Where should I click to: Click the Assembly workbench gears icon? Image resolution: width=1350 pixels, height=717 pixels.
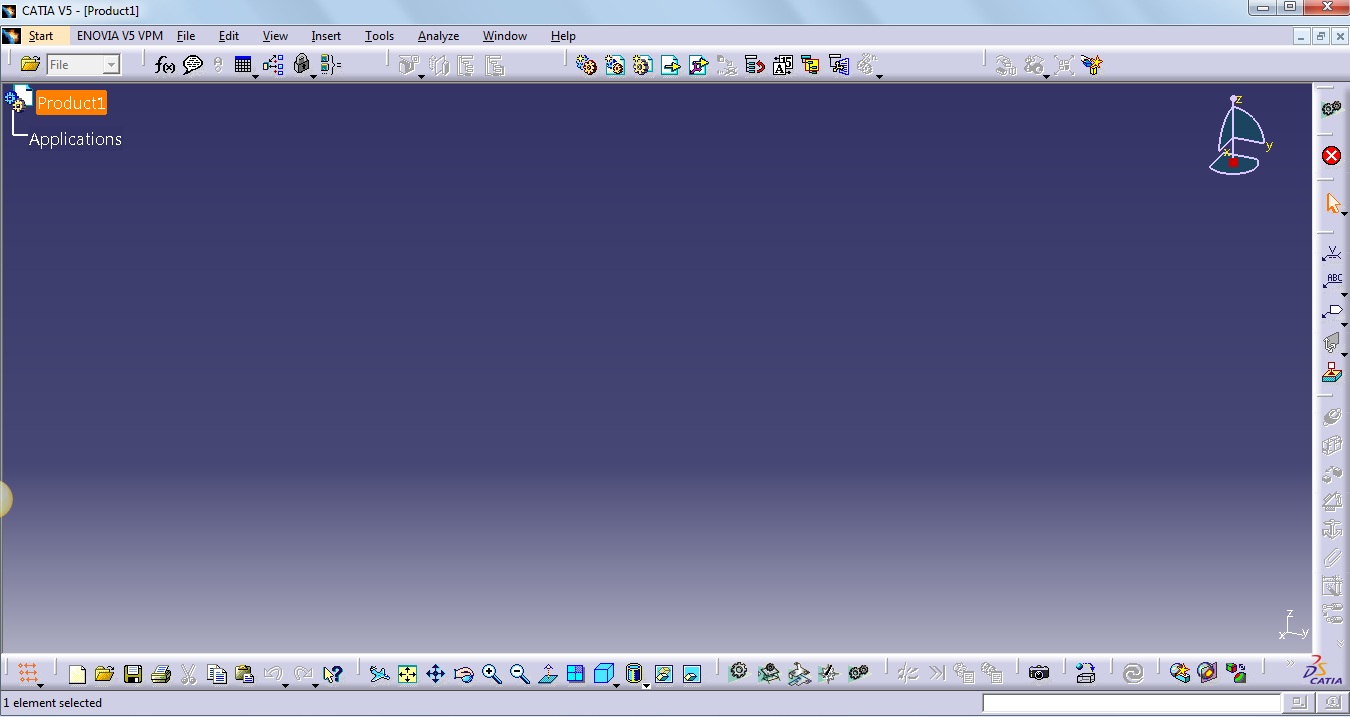(1331, 108)
